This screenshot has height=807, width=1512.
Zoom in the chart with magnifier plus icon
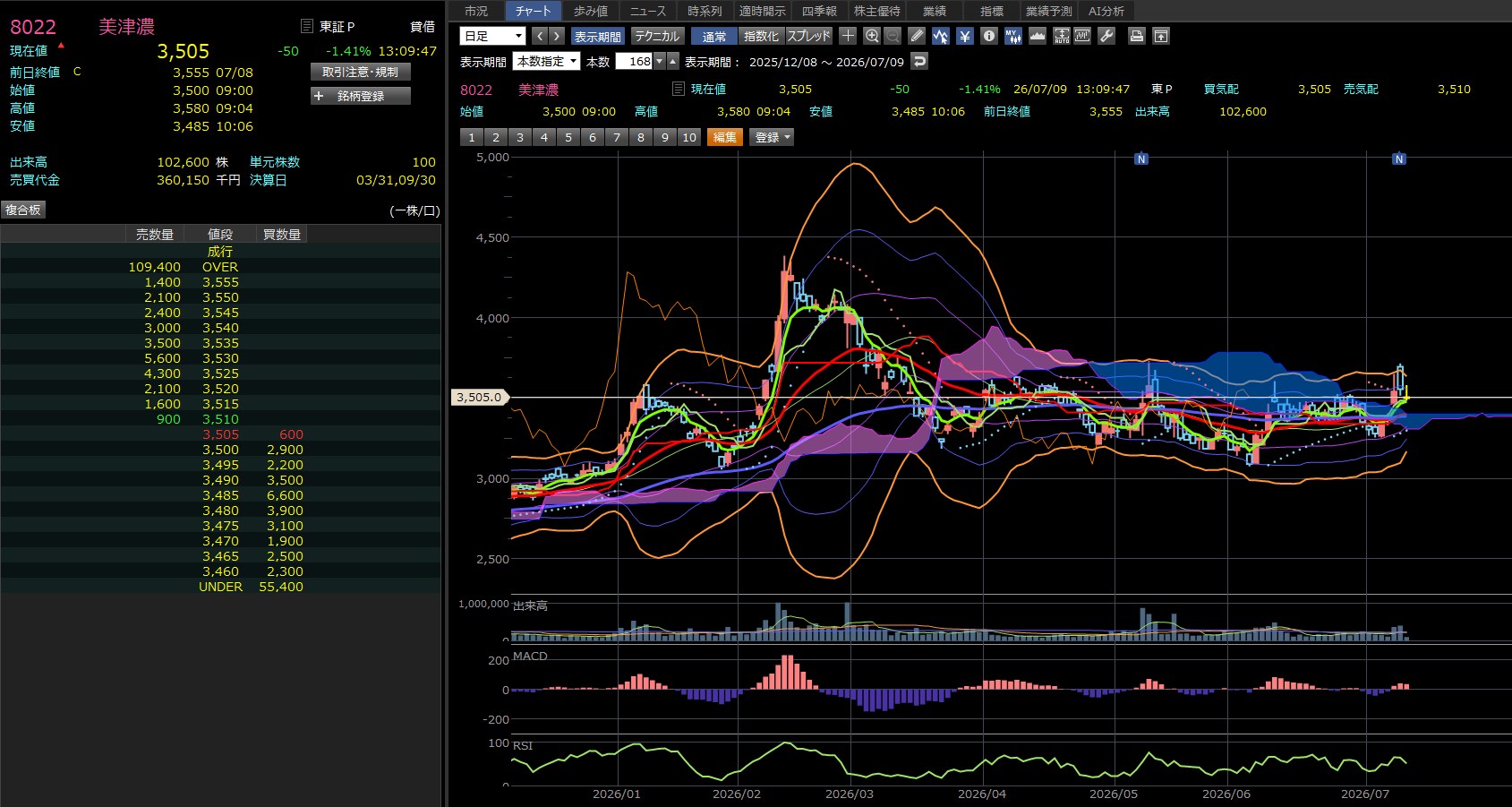872,36
